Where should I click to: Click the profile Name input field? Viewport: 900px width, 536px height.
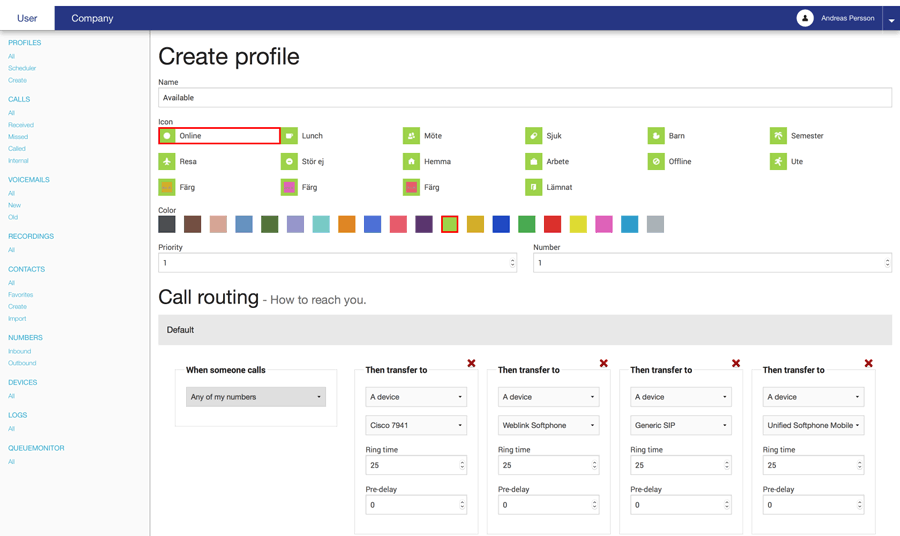[x=524, y=98]
